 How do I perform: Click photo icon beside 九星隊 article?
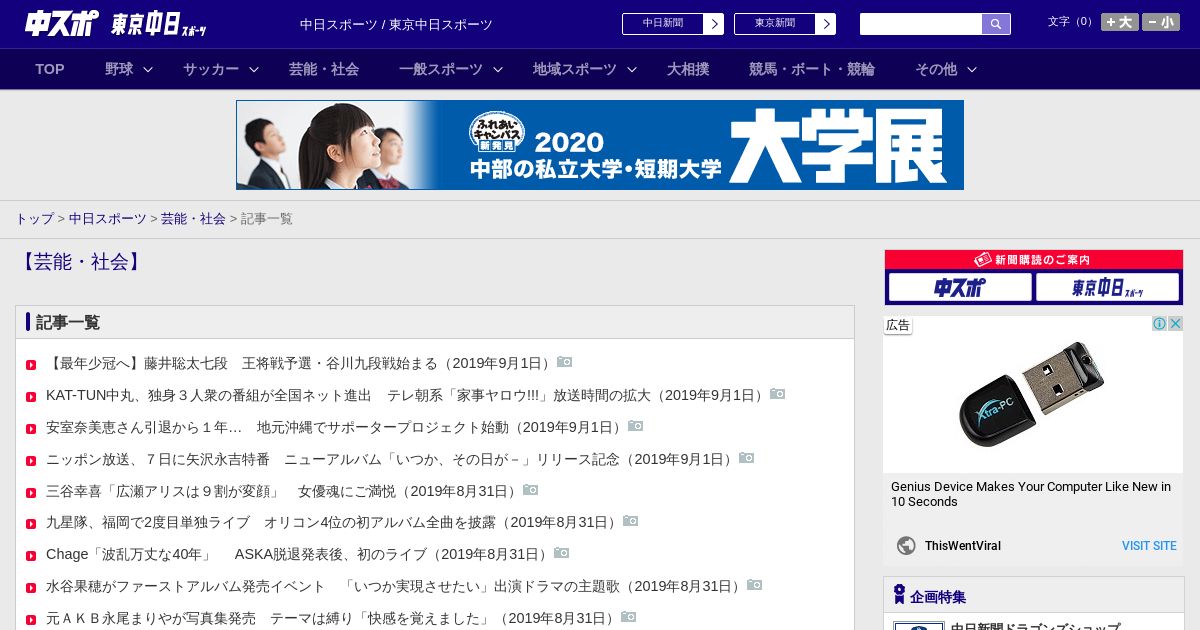[631, 521]
